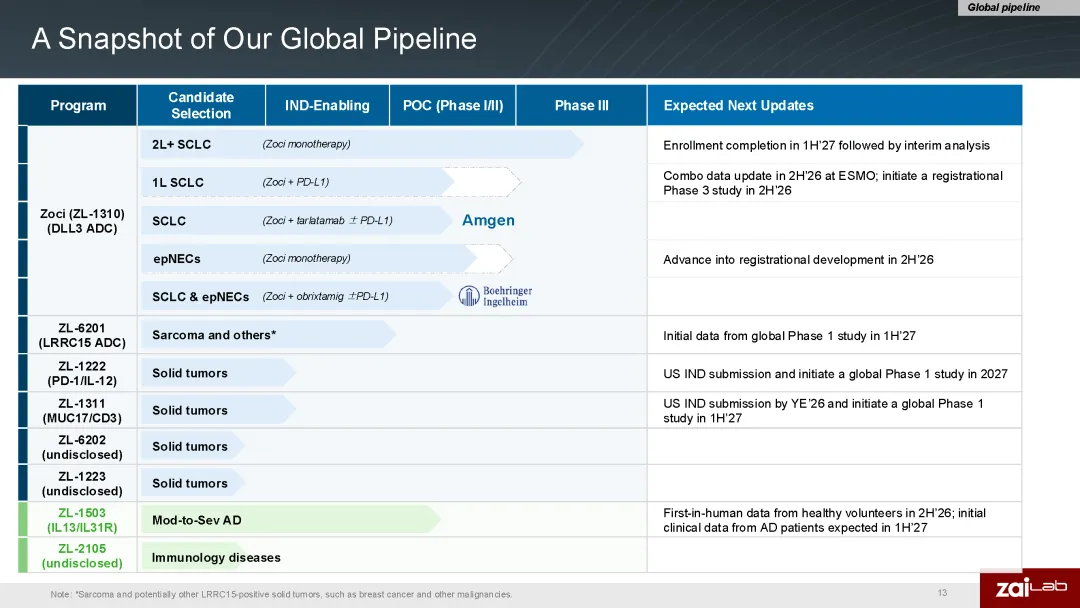1080x608 pixels.
Task: Select (Zoci + tarlatamab ± PD-L1) text
Action: pyautogui.click(x=327, y=220)
